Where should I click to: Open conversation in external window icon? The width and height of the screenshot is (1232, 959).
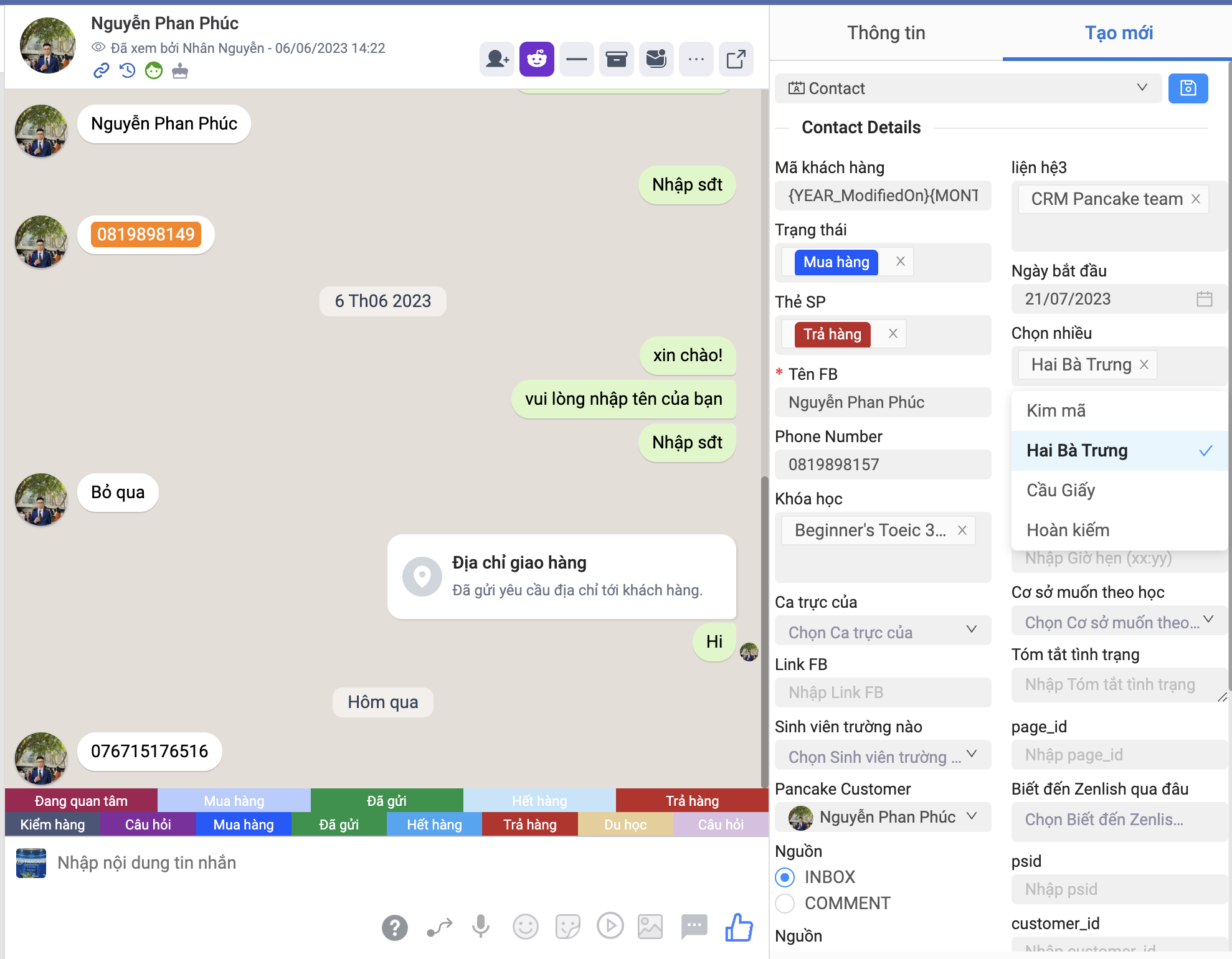click(x=736, y=60)
